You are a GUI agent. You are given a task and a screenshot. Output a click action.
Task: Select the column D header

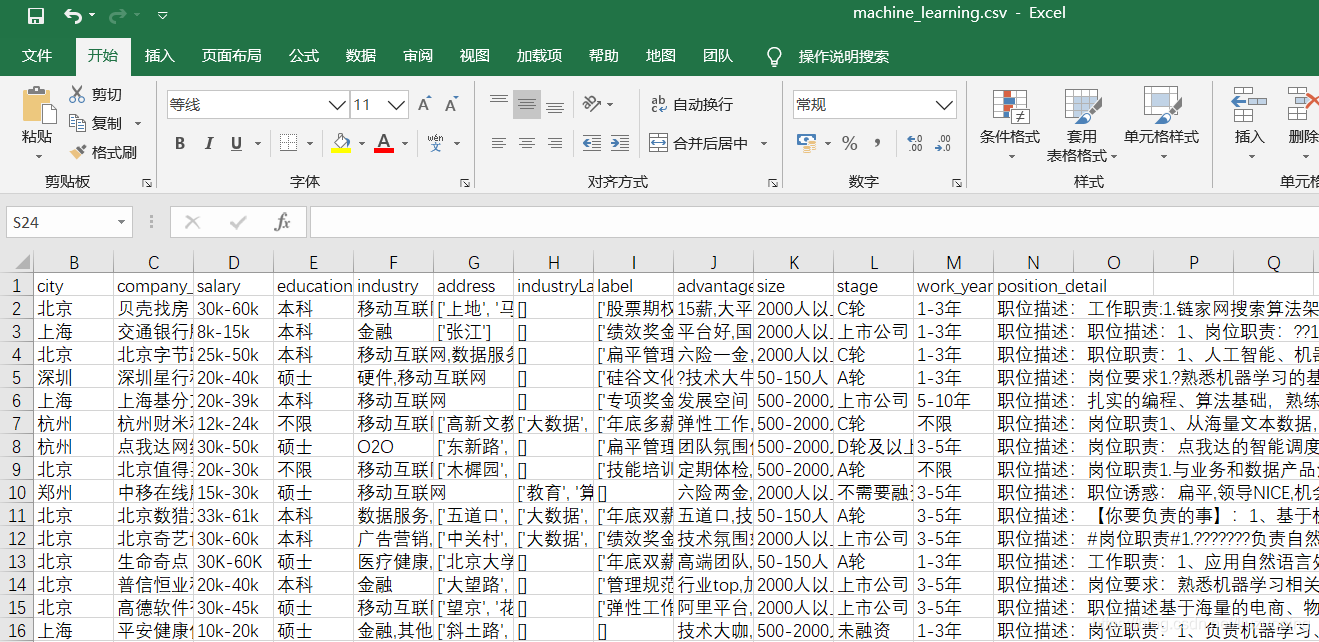pos(233,262)
